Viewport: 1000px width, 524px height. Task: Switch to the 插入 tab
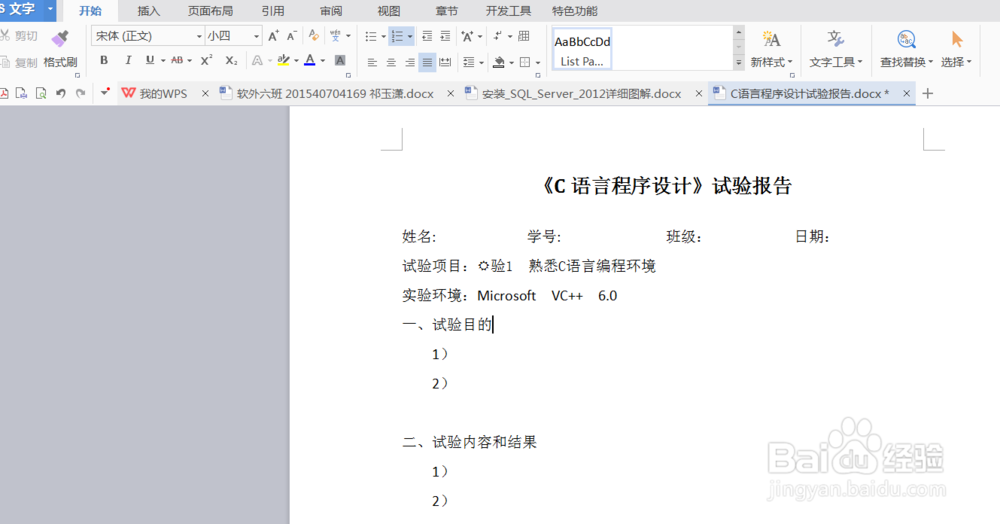(149, 11)
